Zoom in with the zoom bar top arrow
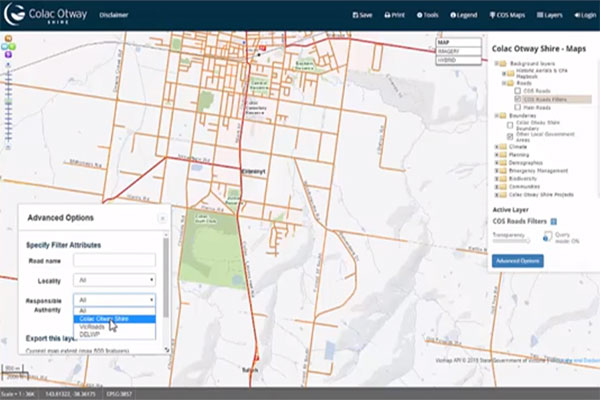The width and height of the screenshot is (600, 400). (x=8, y=65)
